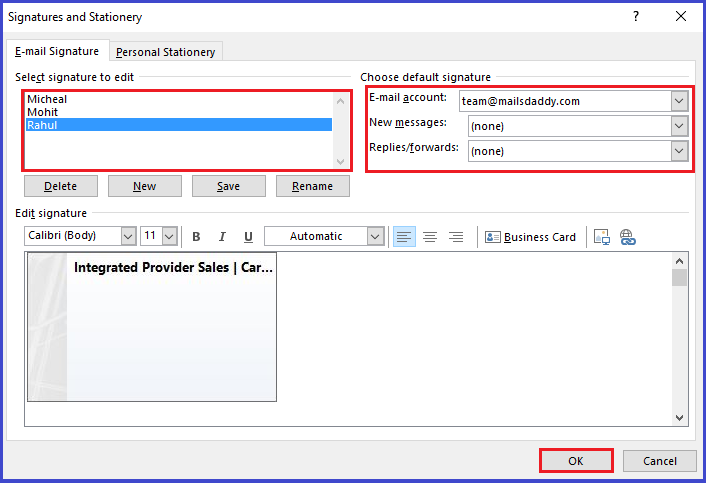The image size is (706, 483).
Task: Switch to the Personal Stationery tab
Action: click(x=165, y=52)
